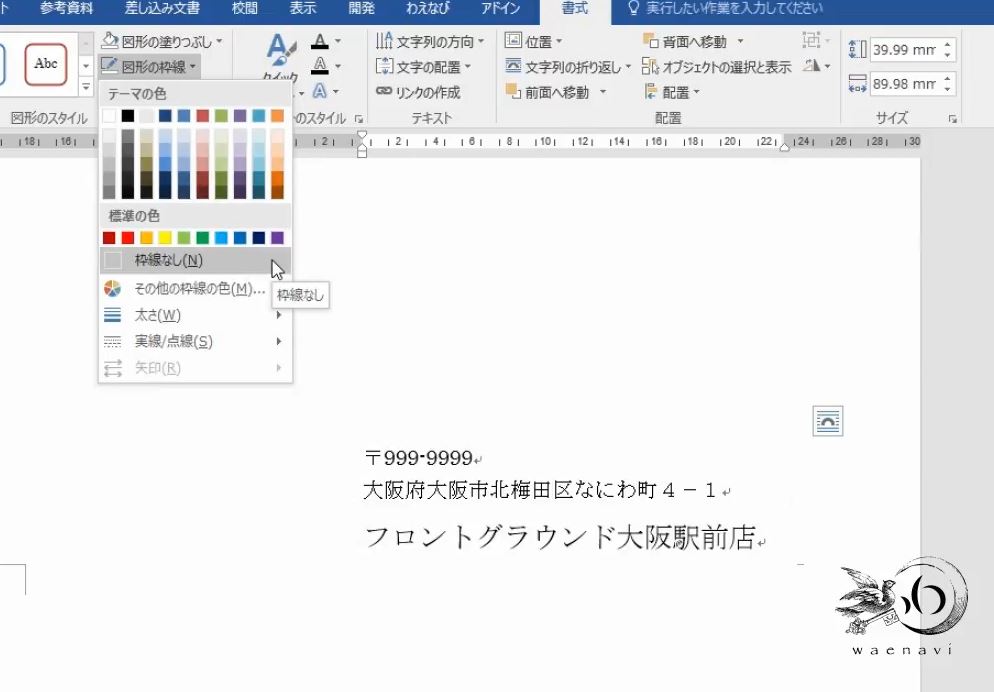This screenshot has height=692, width=994.
Task: Click the layout options icon beside the text box
Action: [x=828, y=421]
